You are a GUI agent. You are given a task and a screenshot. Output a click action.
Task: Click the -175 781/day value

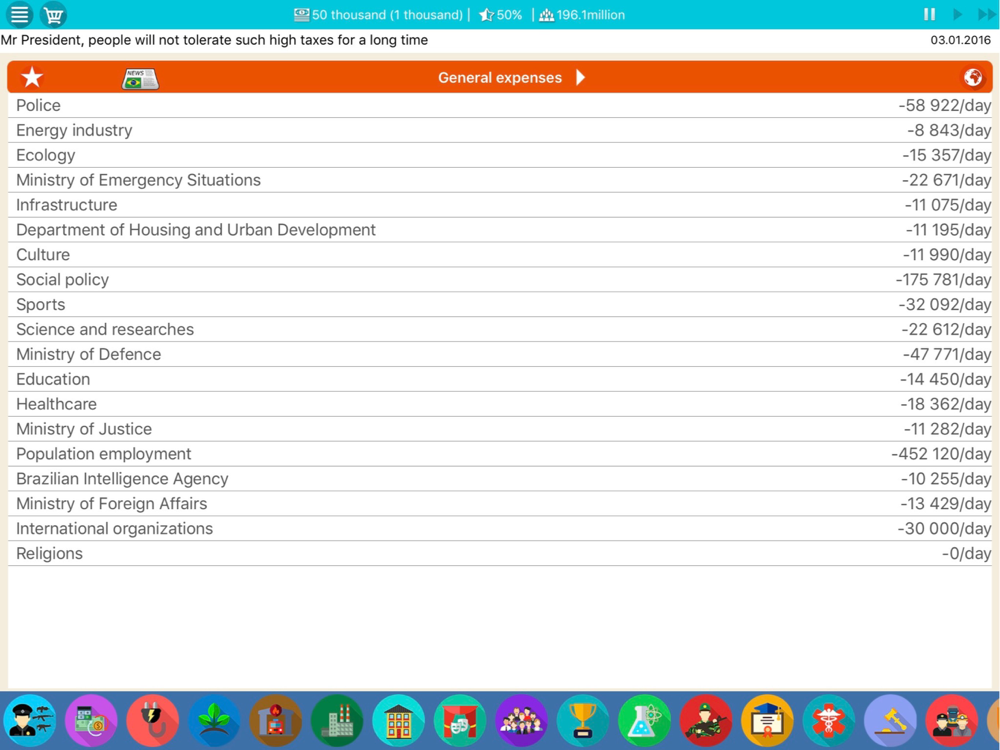(943, 279)
